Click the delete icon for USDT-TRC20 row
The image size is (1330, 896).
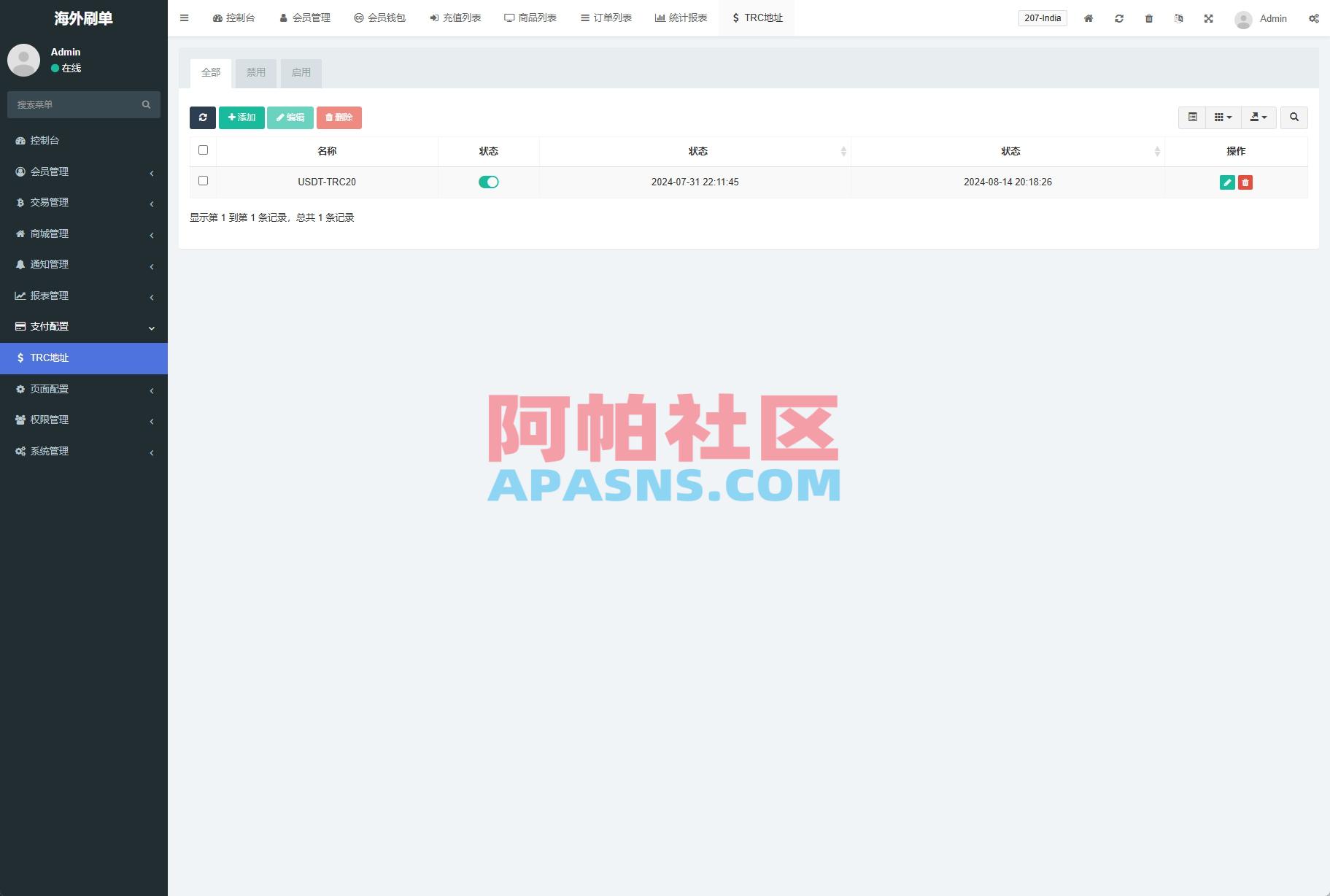1245,182
